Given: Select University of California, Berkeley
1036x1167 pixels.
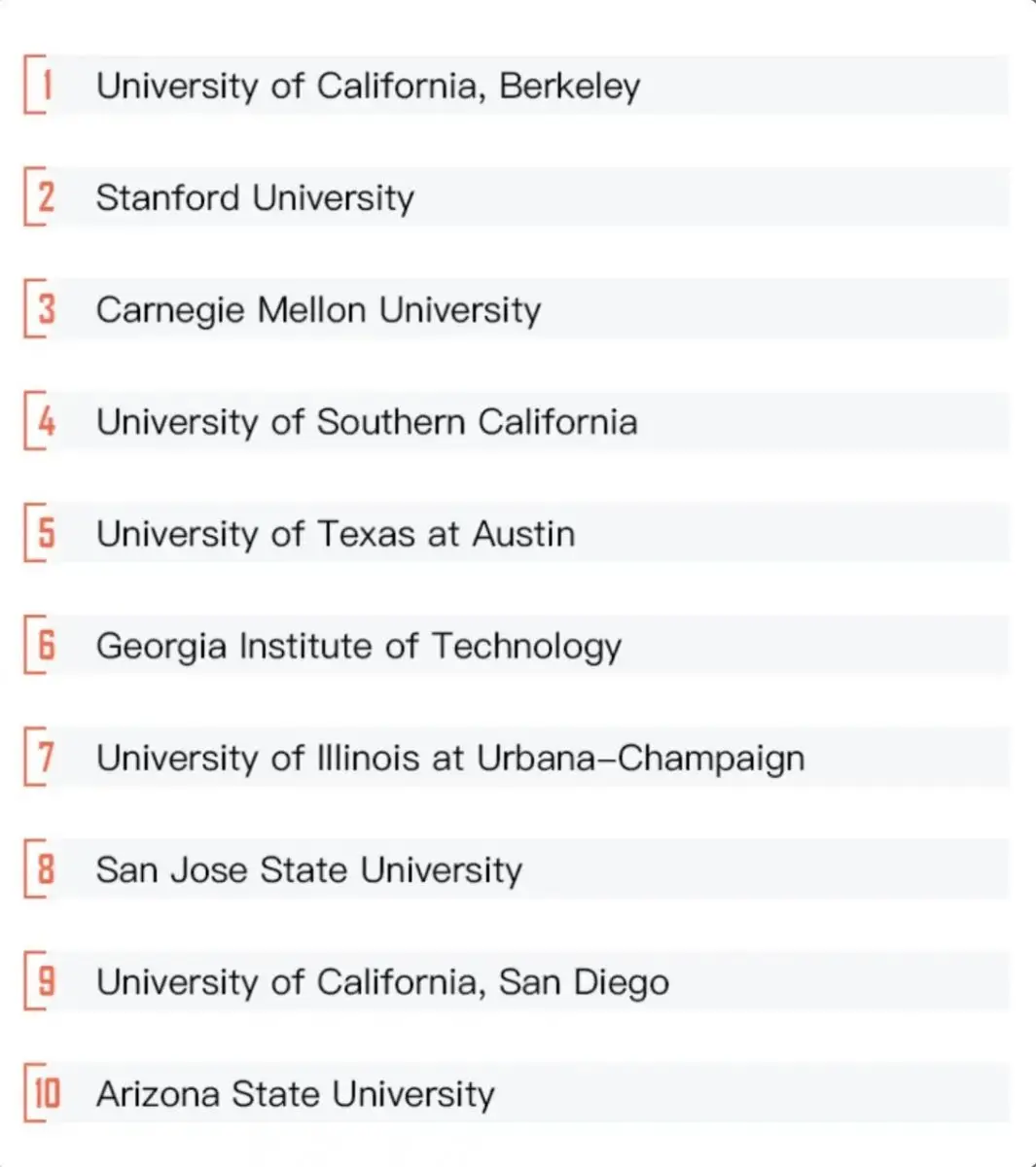Looking at the screenshot, I should pos(368,86).
